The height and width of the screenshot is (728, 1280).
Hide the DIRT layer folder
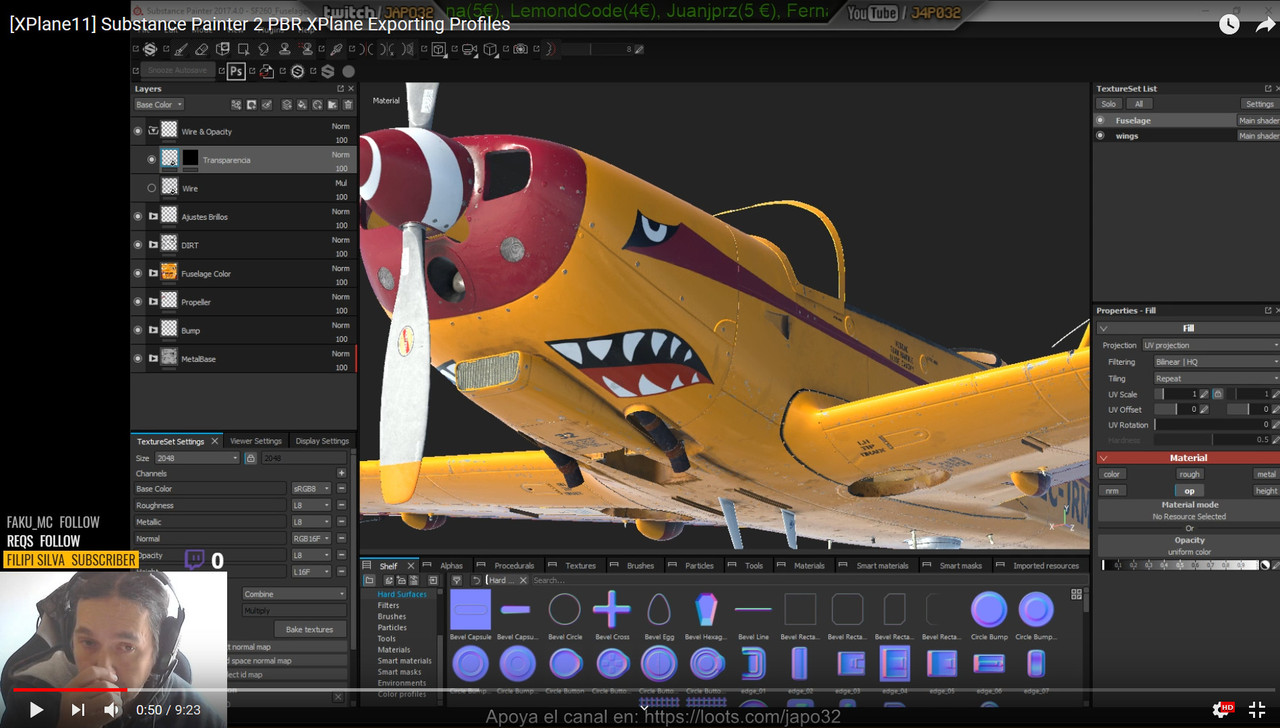[x=138, y=244]
